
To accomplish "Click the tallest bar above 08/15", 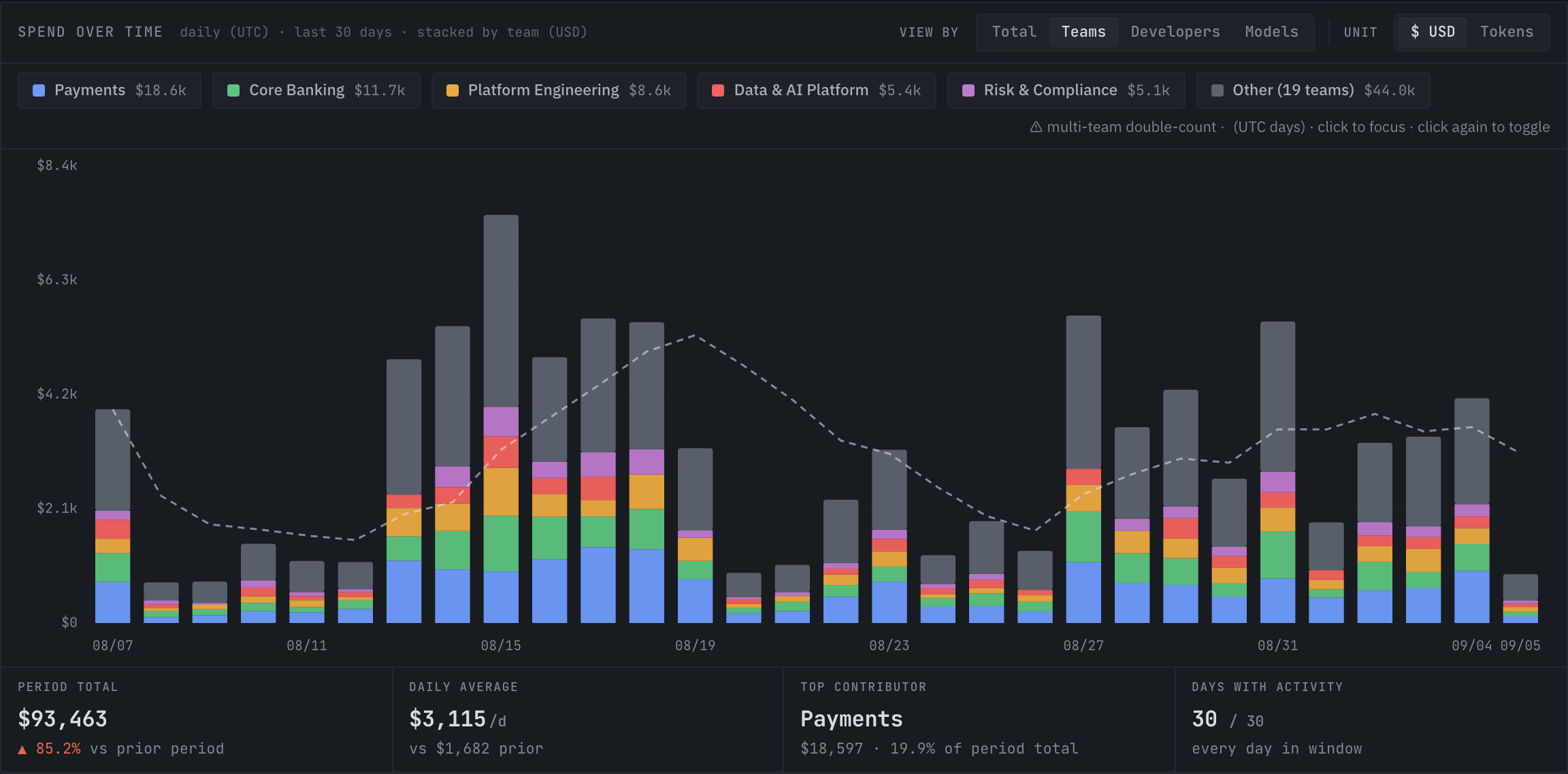I will [501, 419].
